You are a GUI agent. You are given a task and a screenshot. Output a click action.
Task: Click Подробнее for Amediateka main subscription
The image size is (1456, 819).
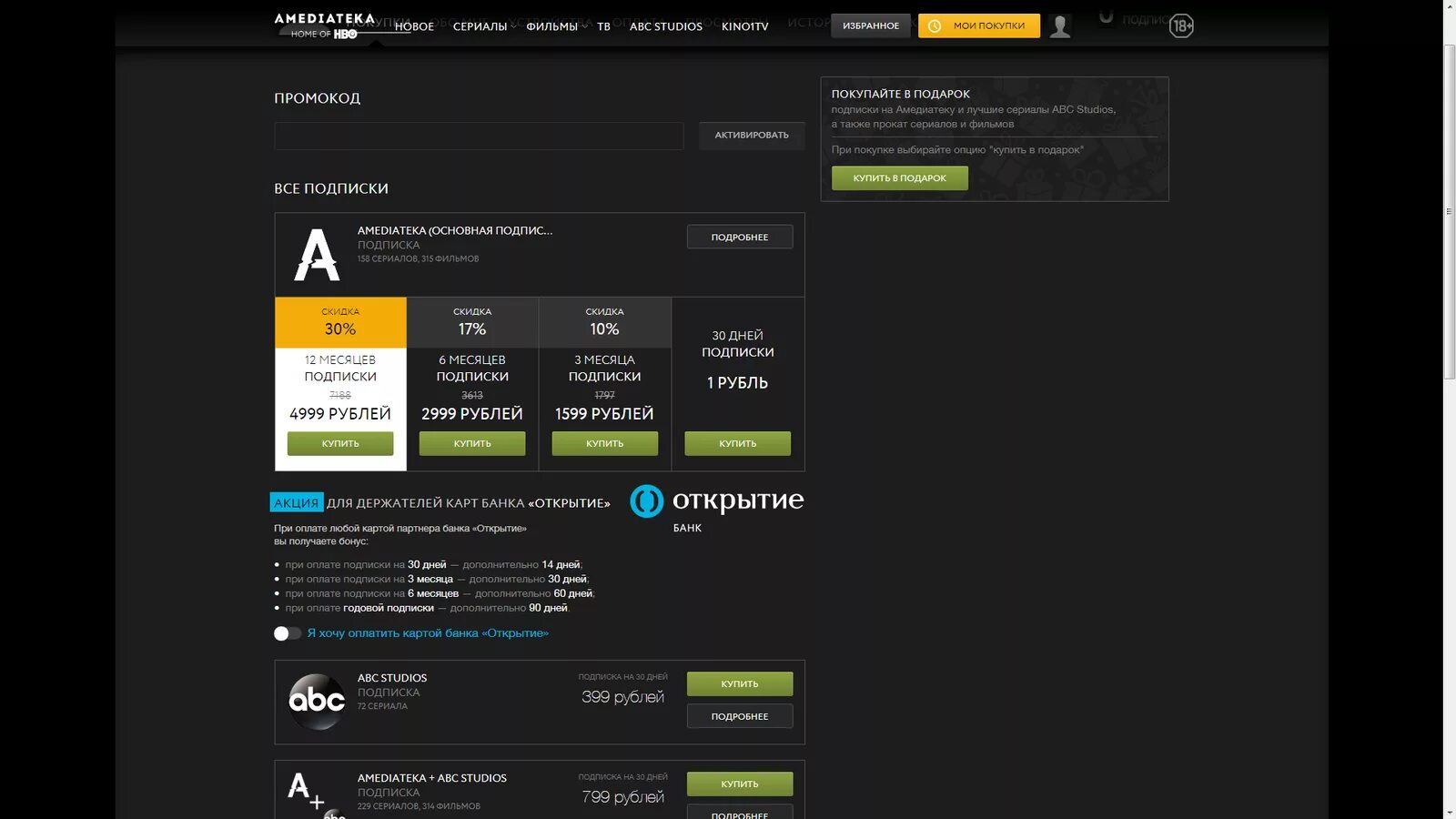(740, 237)
